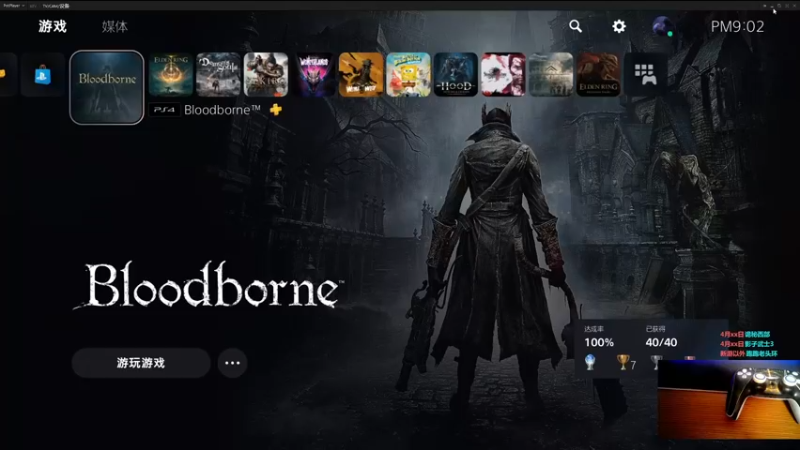Click the 40/40 trophies earned value
The width and height of the screenshot is (800, 450).
pos(661,342)
